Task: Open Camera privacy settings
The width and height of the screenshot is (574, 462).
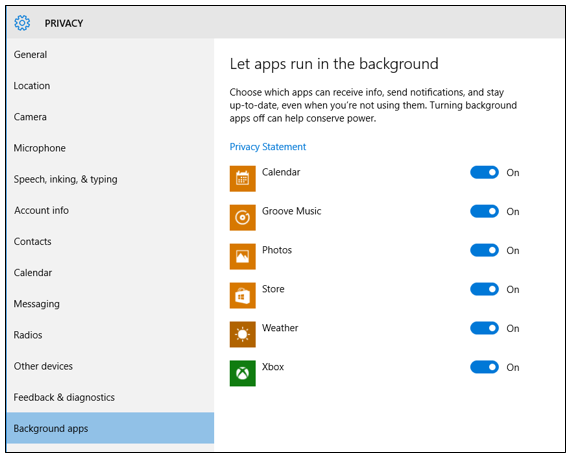Action: [x=110, y=117]
